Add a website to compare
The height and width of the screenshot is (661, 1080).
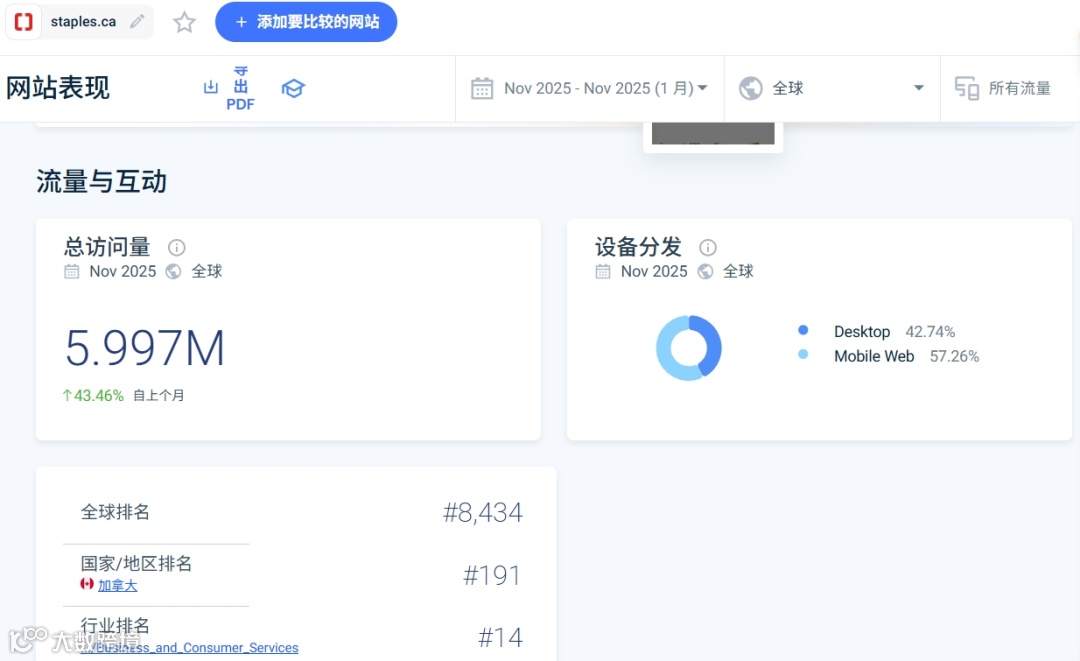tap(306, 22)
